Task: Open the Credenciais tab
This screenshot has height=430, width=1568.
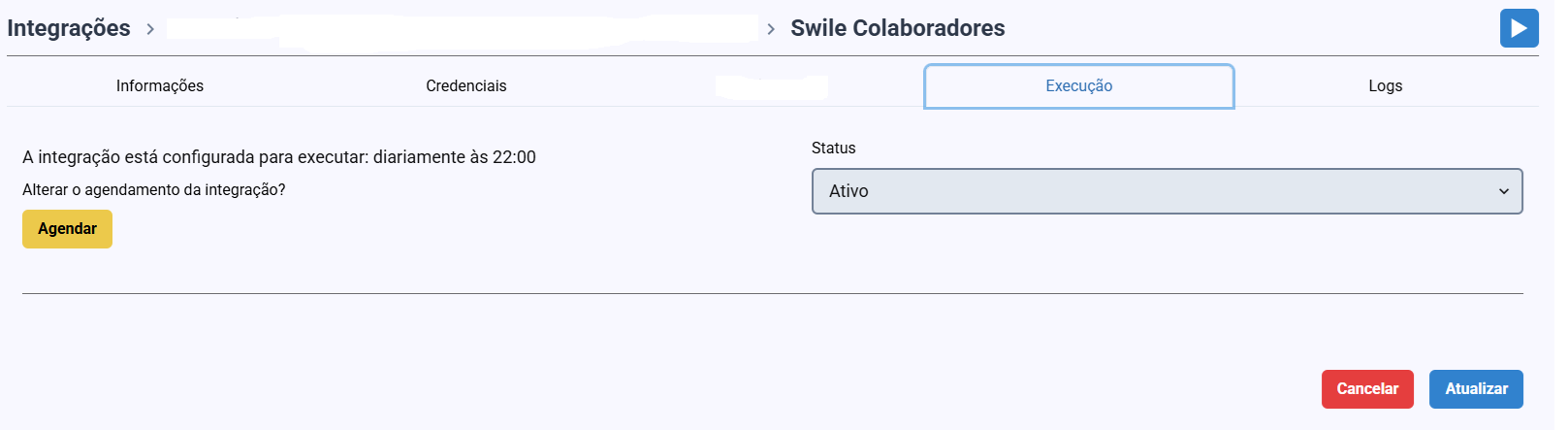Action: pos(465,85)
